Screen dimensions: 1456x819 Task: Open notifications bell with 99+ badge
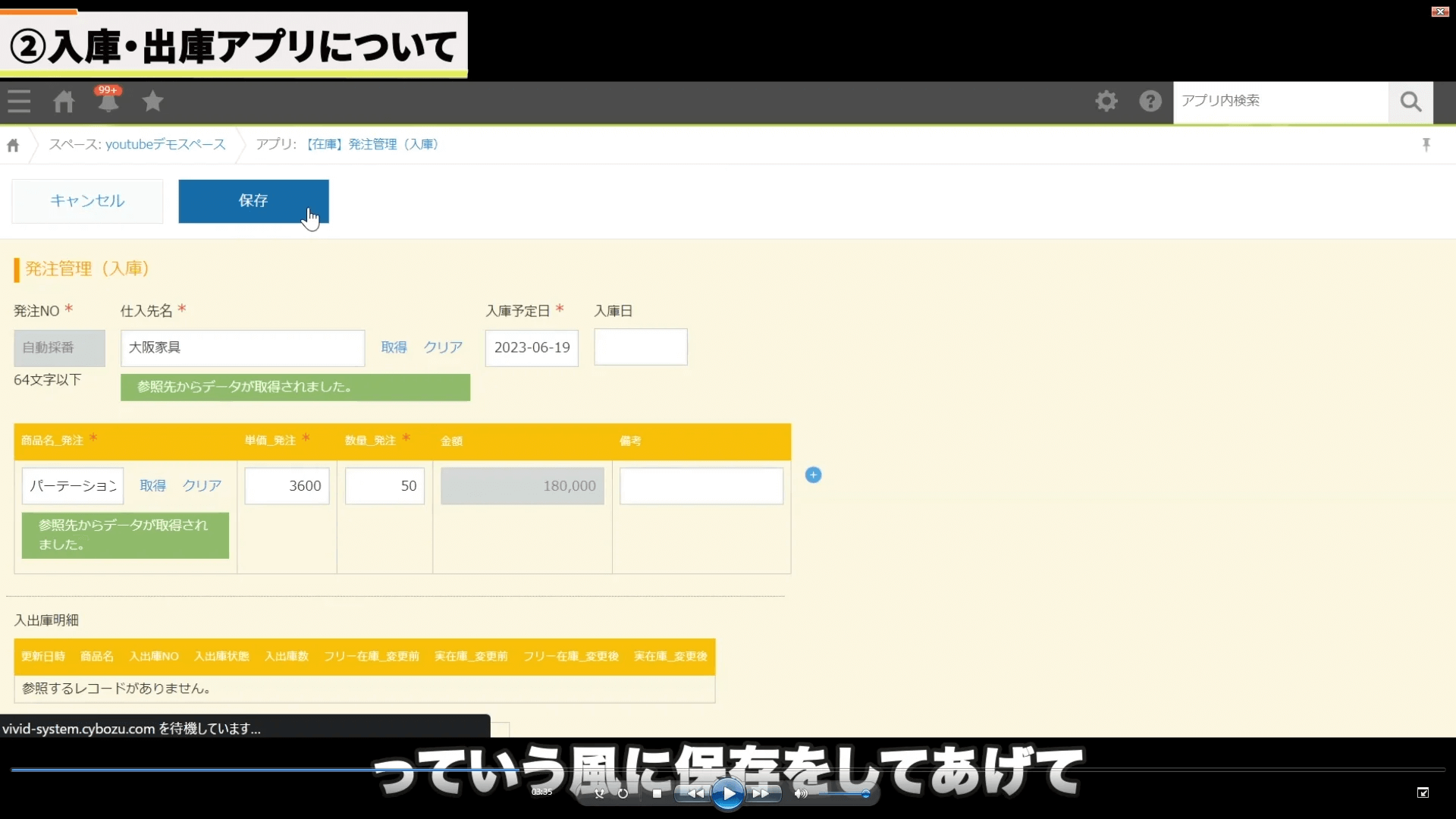tap(108, 101)
